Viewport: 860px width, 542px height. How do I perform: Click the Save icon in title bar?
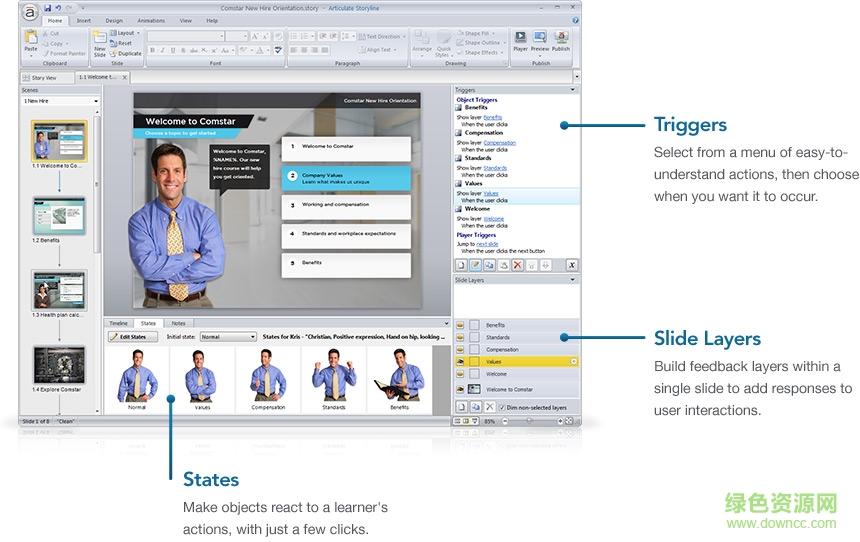click(47, 8)
